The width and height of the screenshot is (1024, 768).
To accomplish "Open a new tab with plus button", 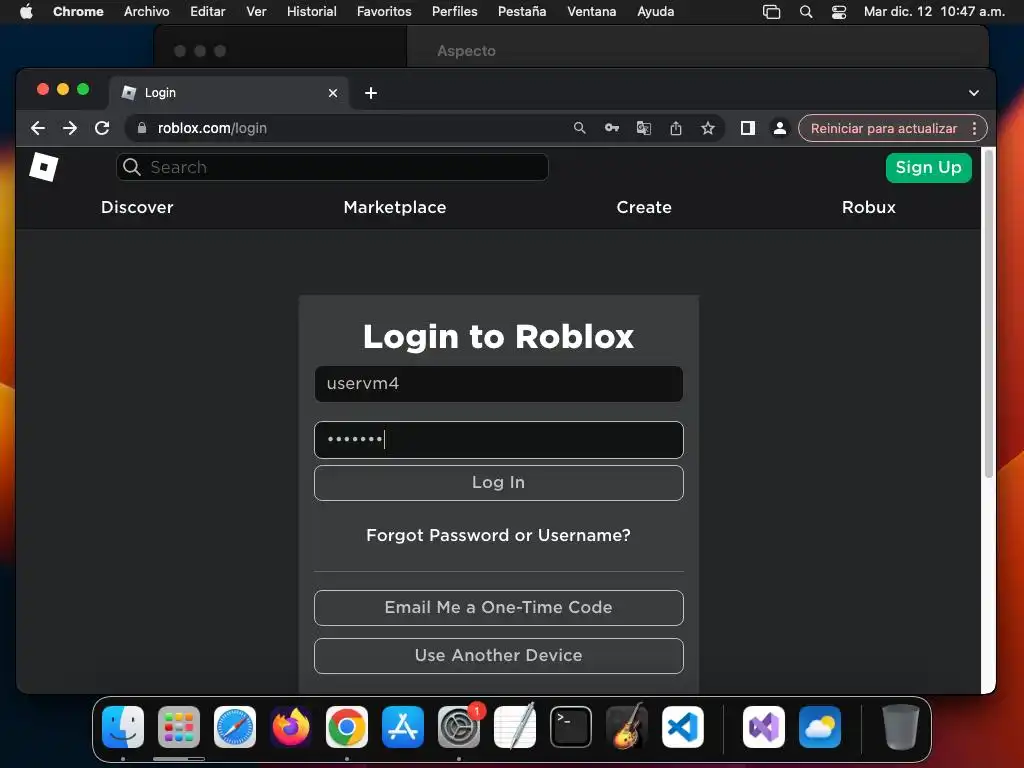I will pyautogui.click(x=371, y=93).
